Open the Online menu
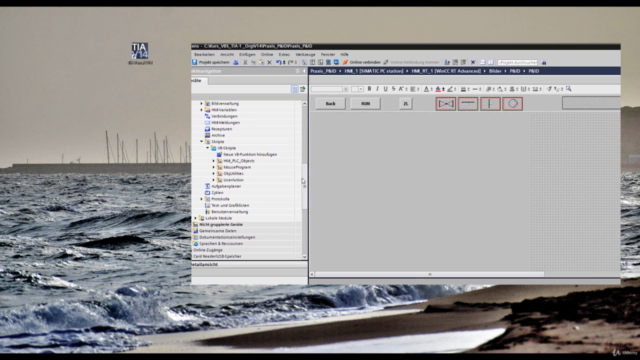This screenshot has height=360, width=640. coord(267,54)
